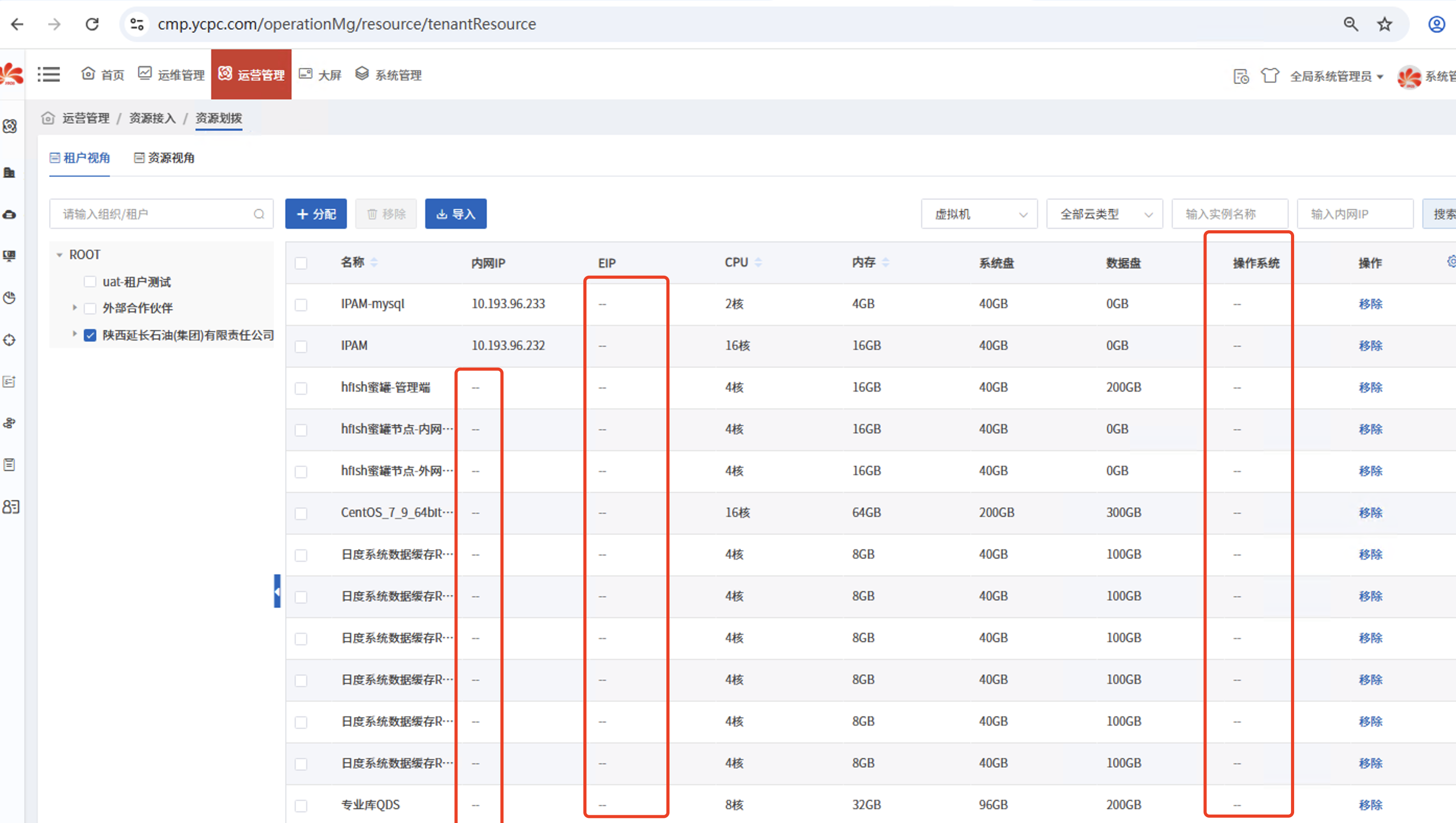Image resolution: width=1456 pixels, height=823 pixels.
Task: Click the forward browser arrow
Action: coord(54,25)
